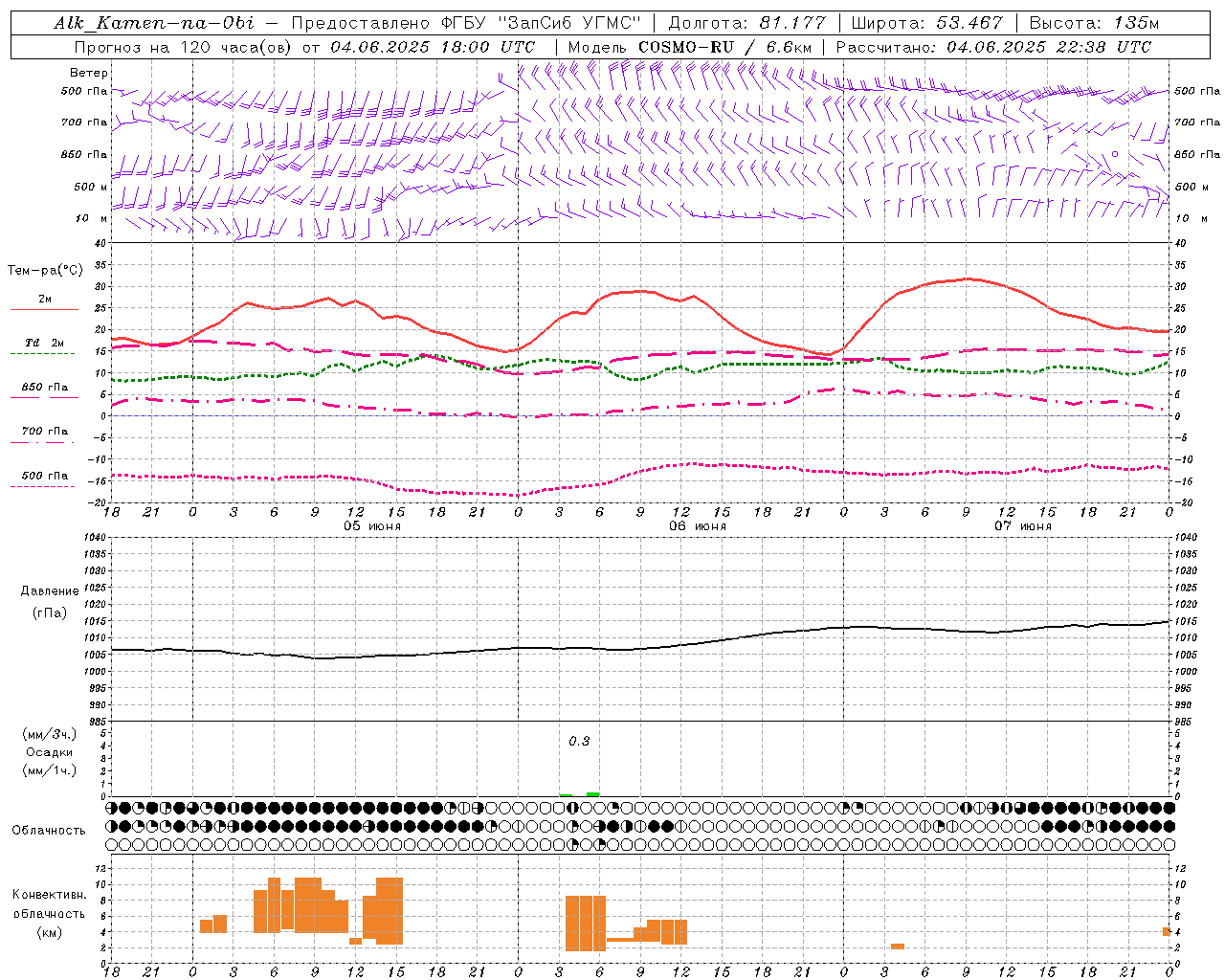1225x980 pixels.
Task: Click the Прогноз на 120 часа(ов) text
Action: [x=184, y=46]
